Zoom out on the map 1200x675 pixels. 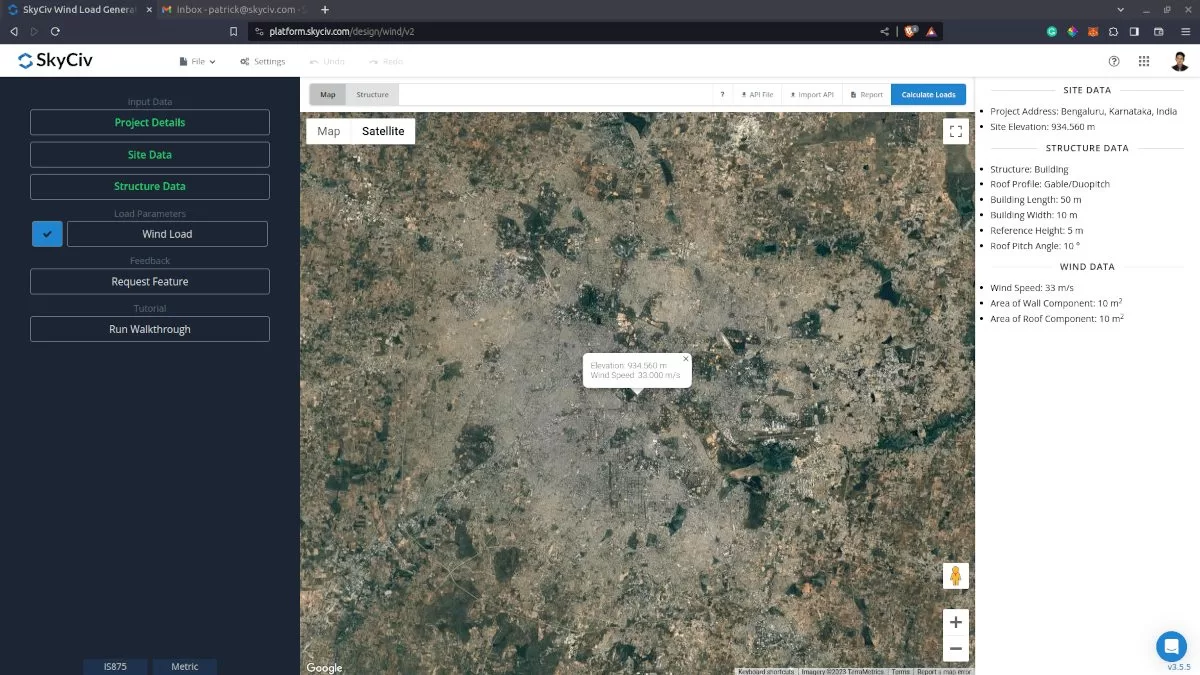click(955, 648)
